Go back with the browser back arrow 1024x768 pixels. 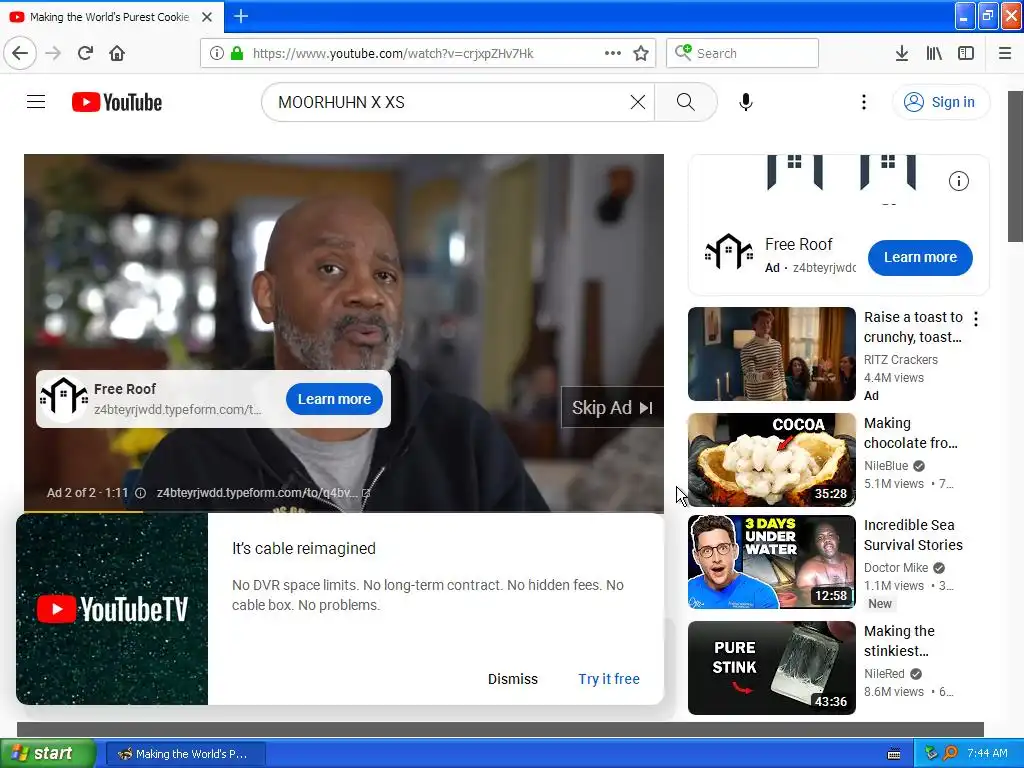point(20,53)
